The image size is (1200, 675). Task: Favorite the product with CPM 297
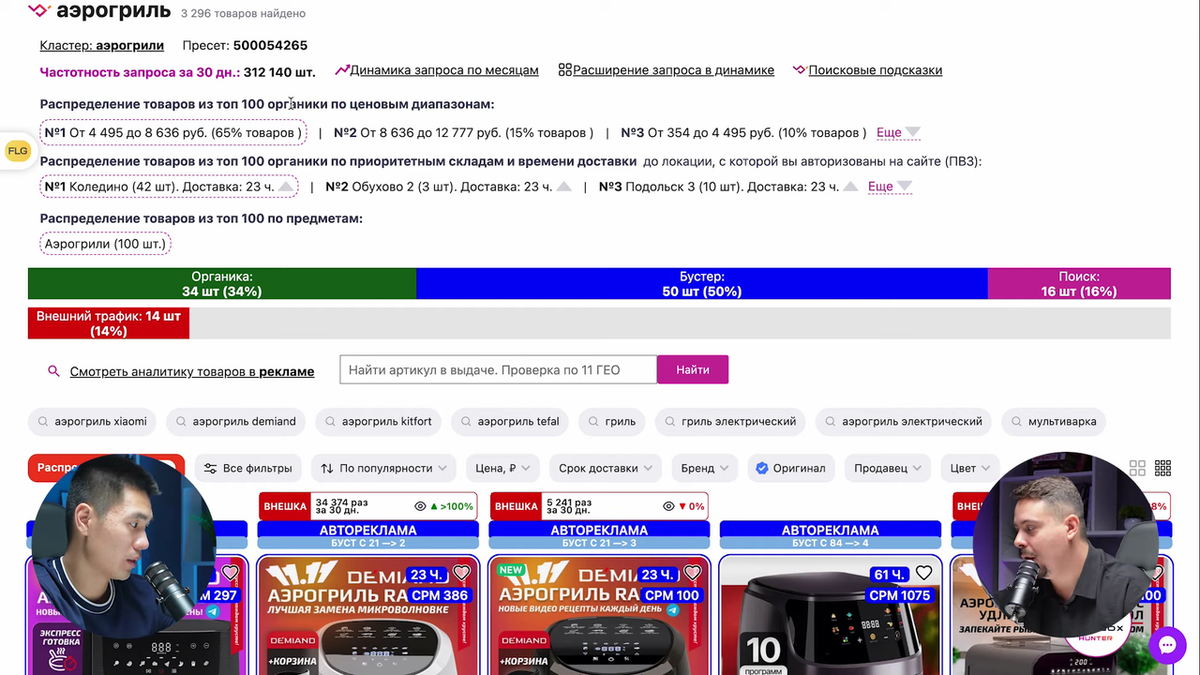pos(230,573)
